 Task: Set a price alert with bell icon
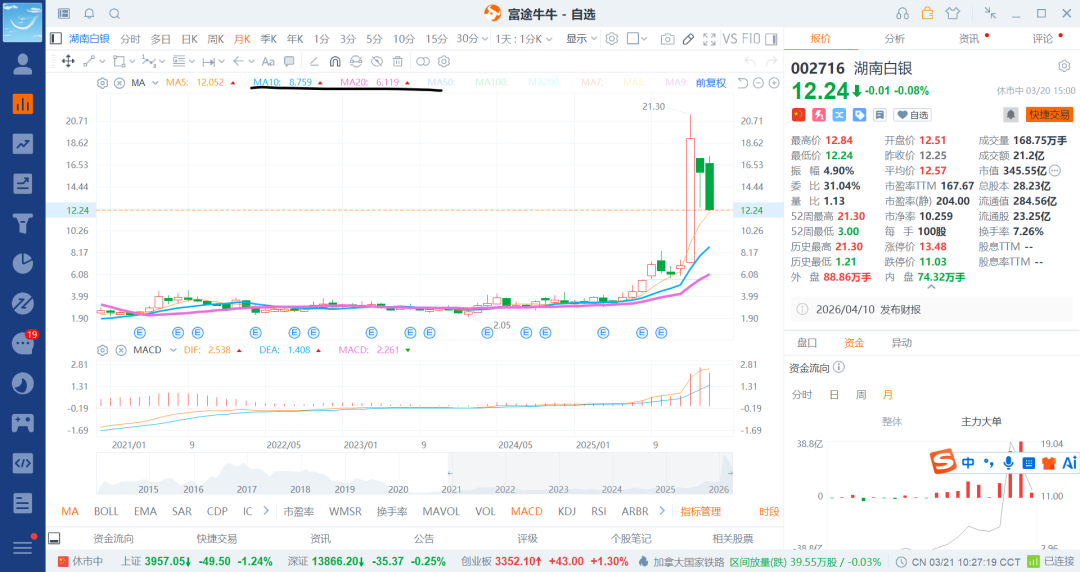coord(1010,114)
